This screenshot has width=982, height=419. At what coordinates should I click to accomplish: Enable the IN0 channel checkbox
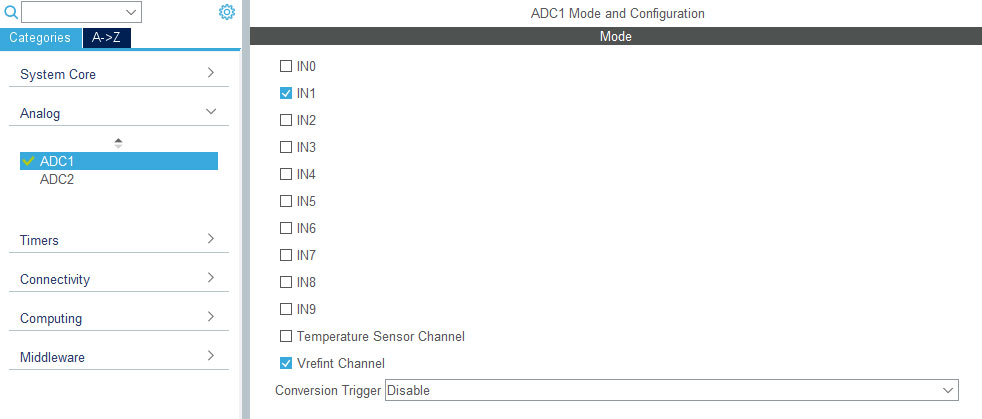(286, 66)
